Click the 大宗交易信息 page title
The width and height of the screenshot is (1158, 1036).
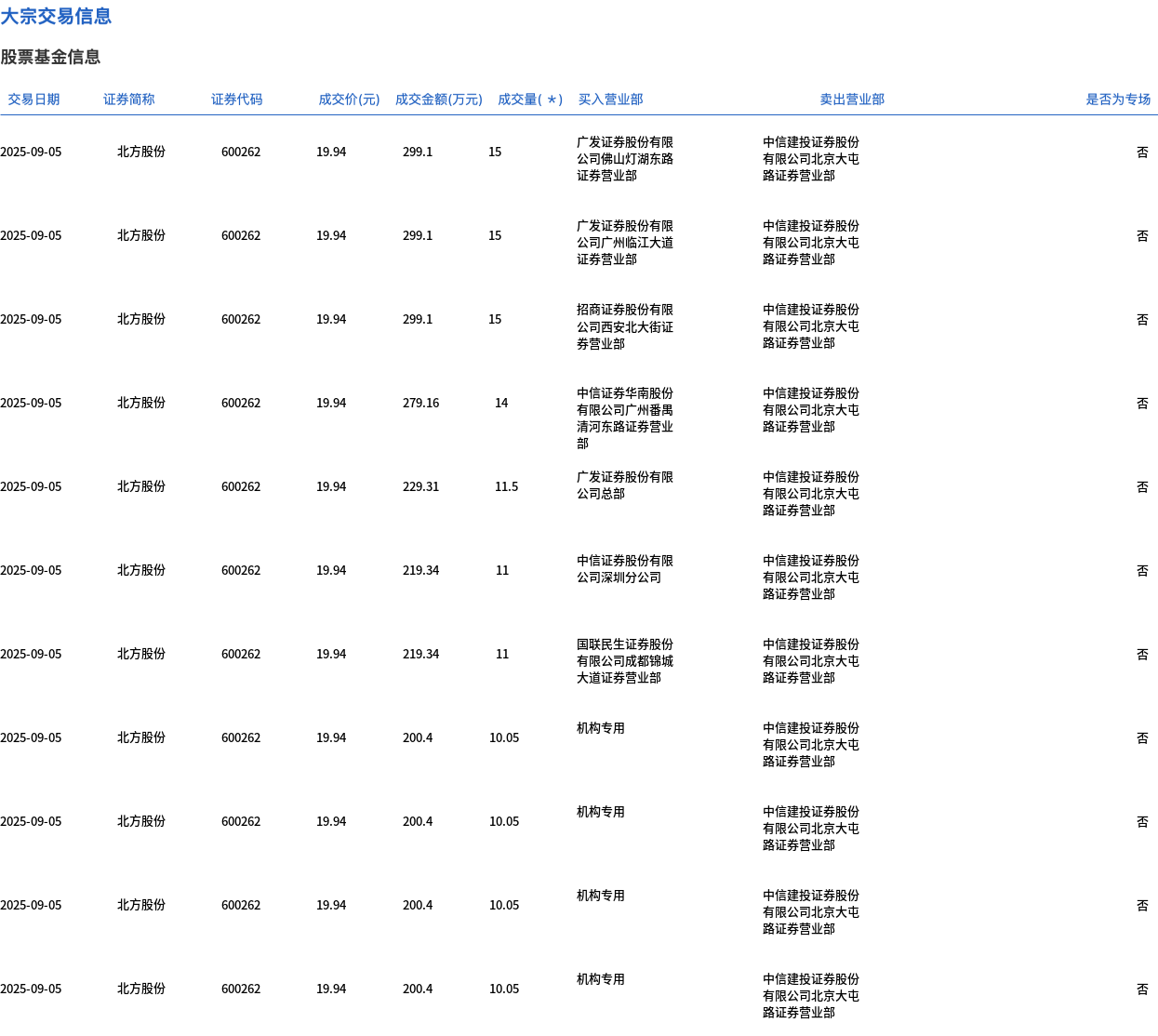(56, 16)
